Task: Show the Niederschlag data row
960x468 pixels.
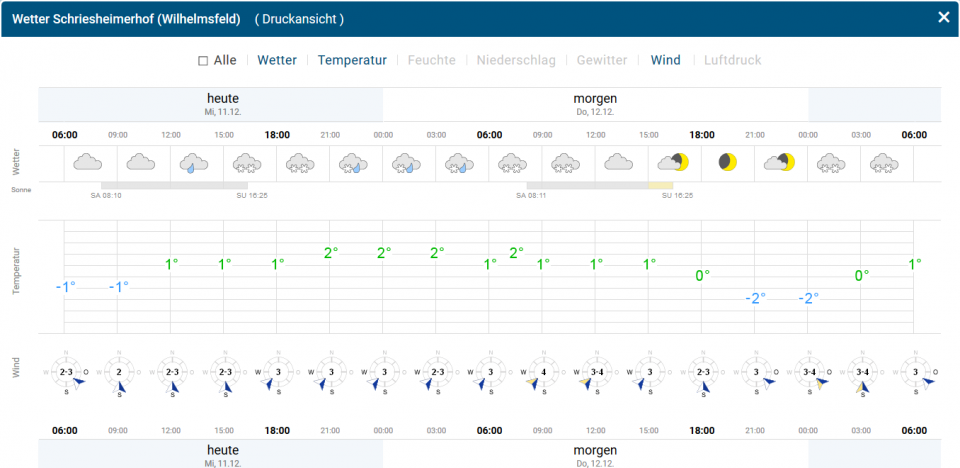Action: (x=516, y=60)
